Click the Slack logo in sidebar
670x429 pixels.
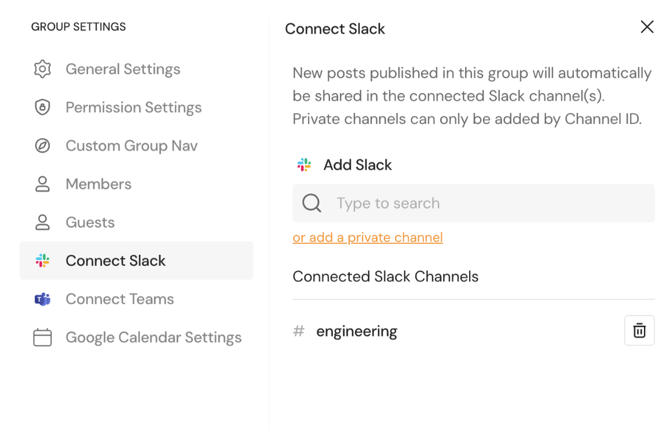42,261
